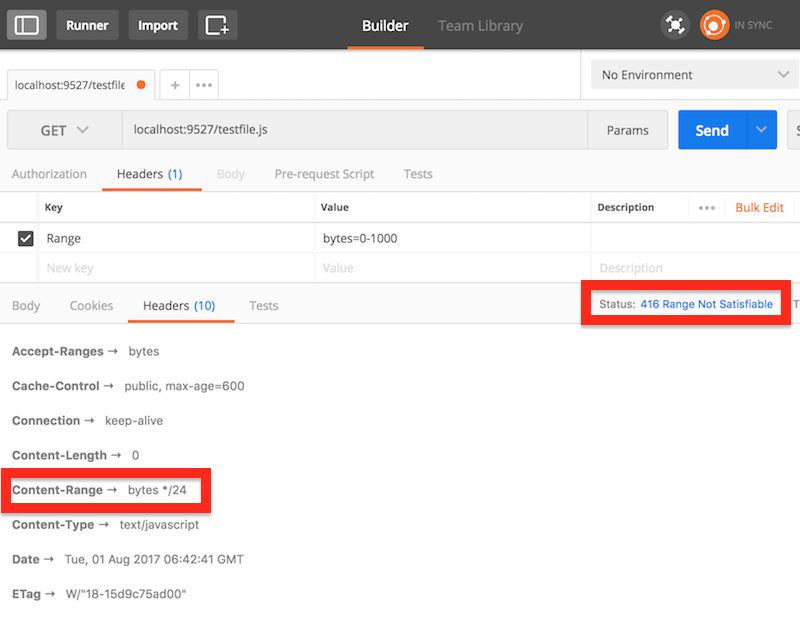Click the Cache-Control value public, max-age=600
The image size is (800, 619).
click(184, 386)
